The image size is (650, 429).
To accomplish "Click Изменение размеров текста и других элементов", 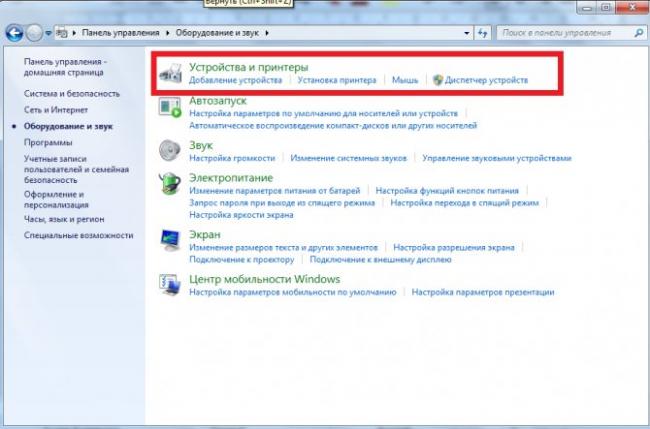I will click(284, 247).
